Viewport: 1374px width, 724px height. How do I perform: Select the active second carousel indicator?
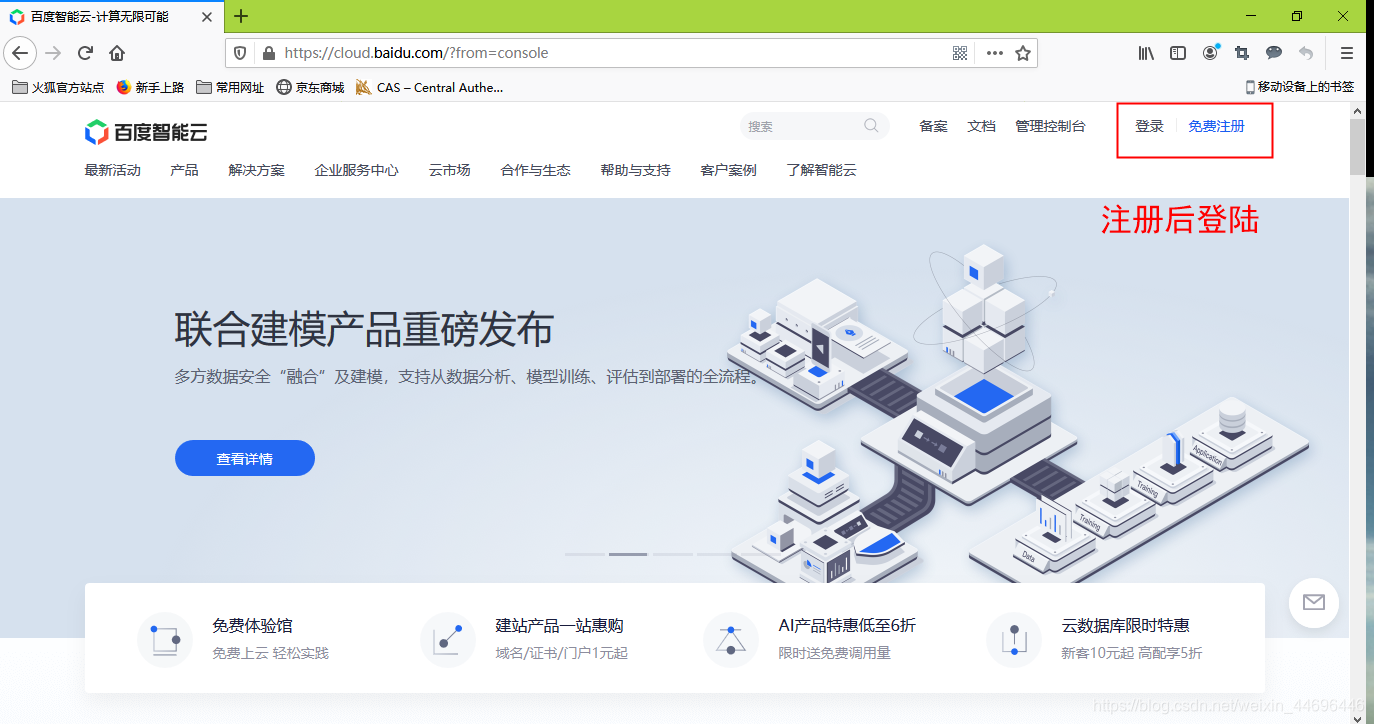628,554
